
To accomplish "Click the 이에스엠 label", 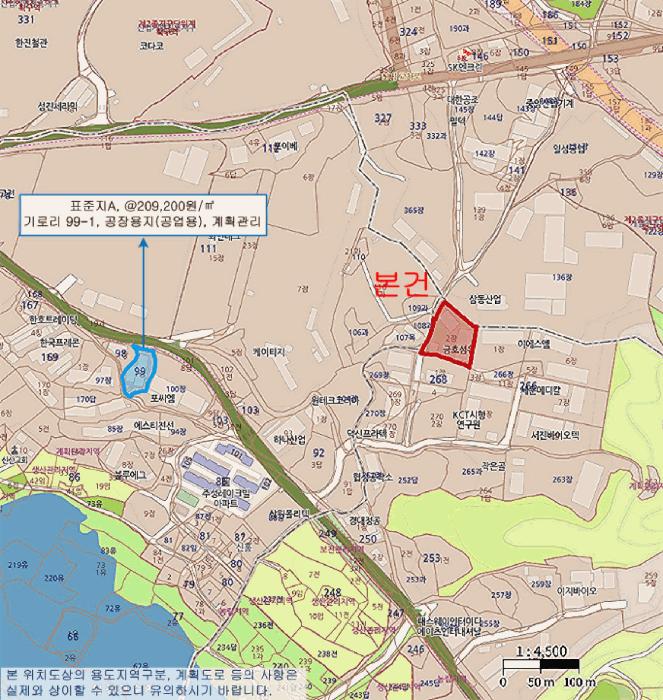I will tap(534, 344).
